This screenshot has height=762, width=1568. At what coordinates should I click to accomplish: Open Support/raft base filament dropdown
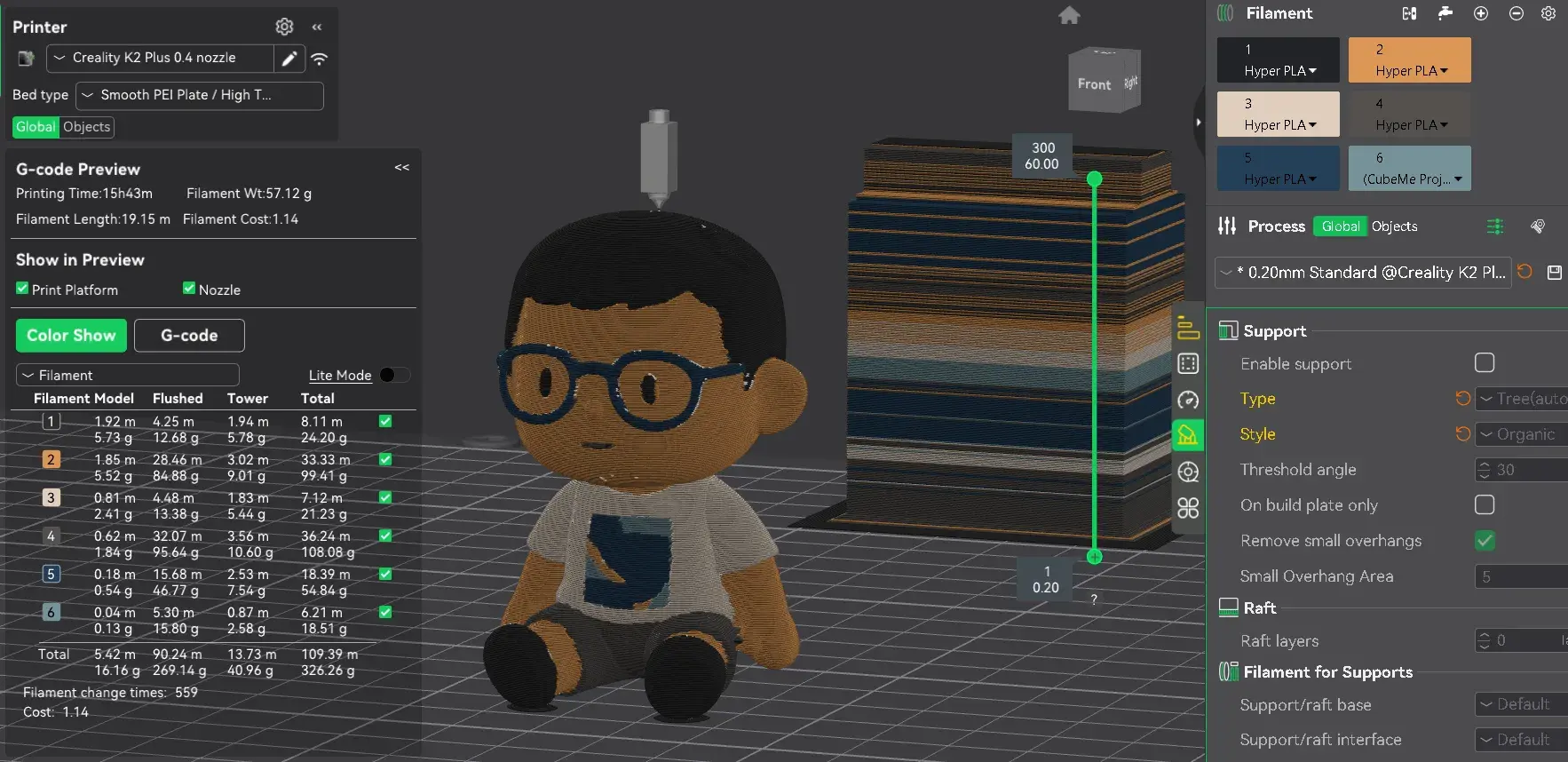[x=1522, y=704]
